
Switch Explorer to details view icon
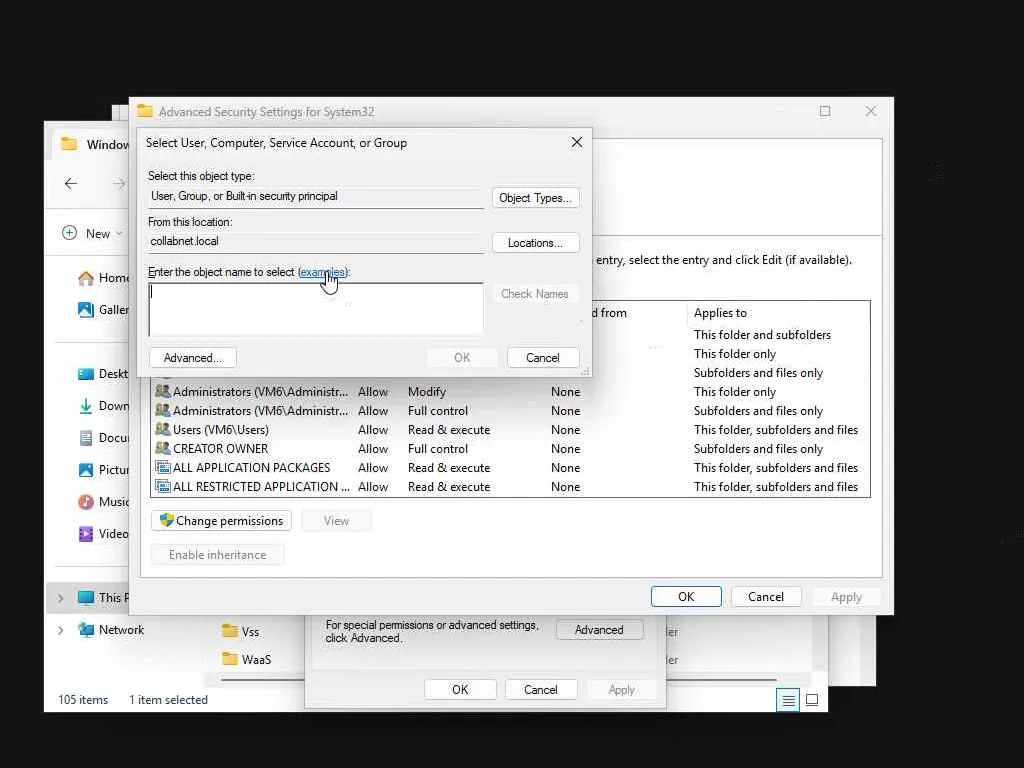coord(788,700)
